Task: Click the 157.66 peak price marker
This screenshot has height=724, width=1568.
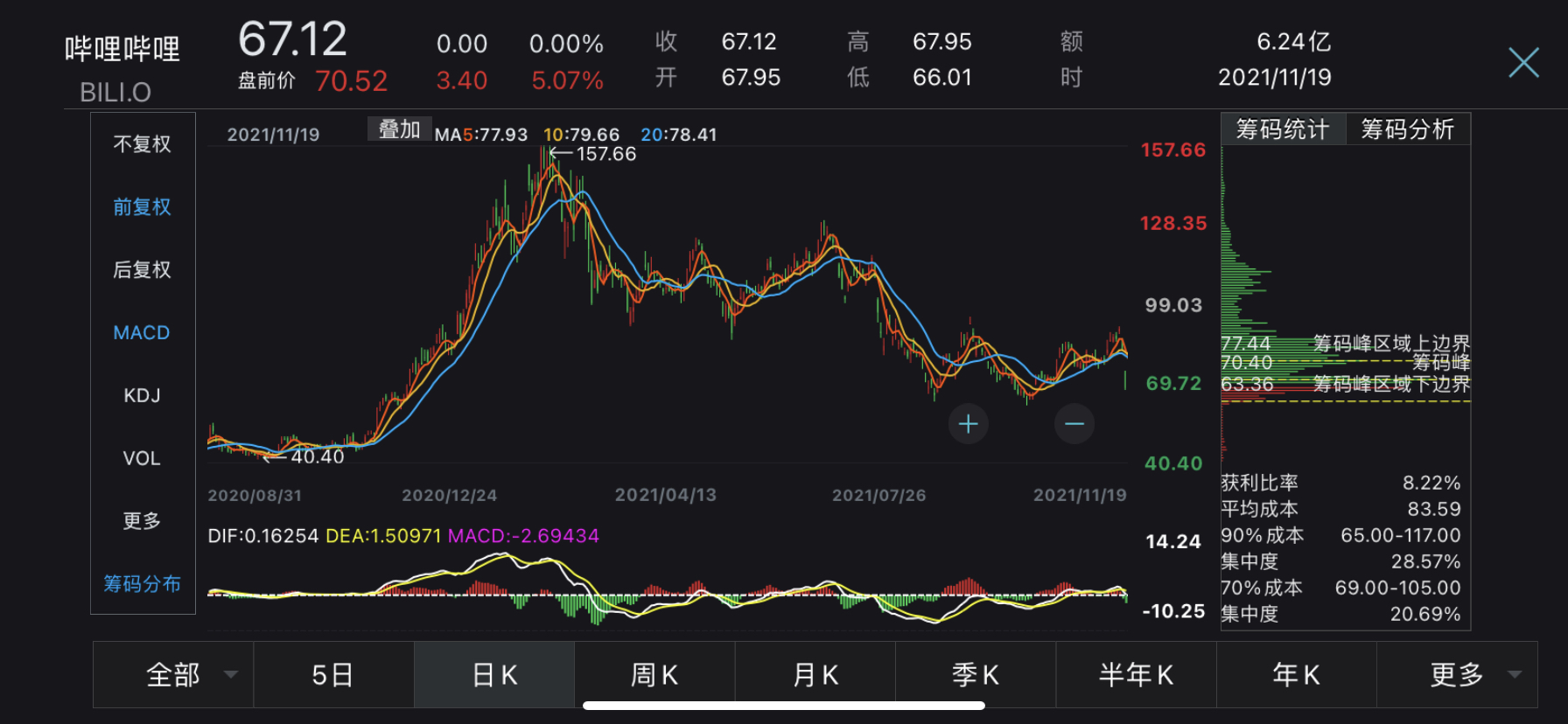Action: 605,154
